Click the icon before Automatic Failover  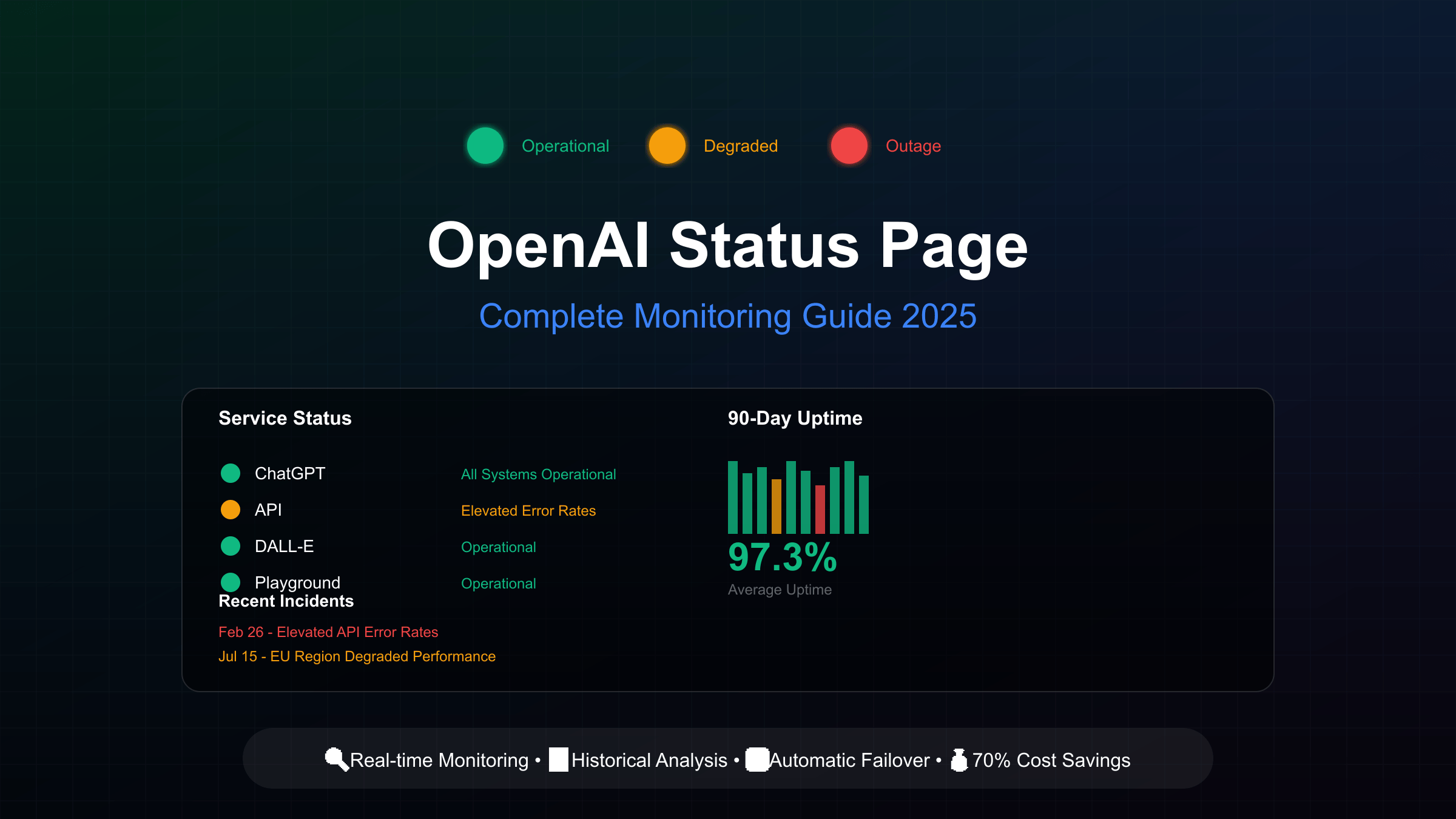pyautogui.click(x=757, y=760)
